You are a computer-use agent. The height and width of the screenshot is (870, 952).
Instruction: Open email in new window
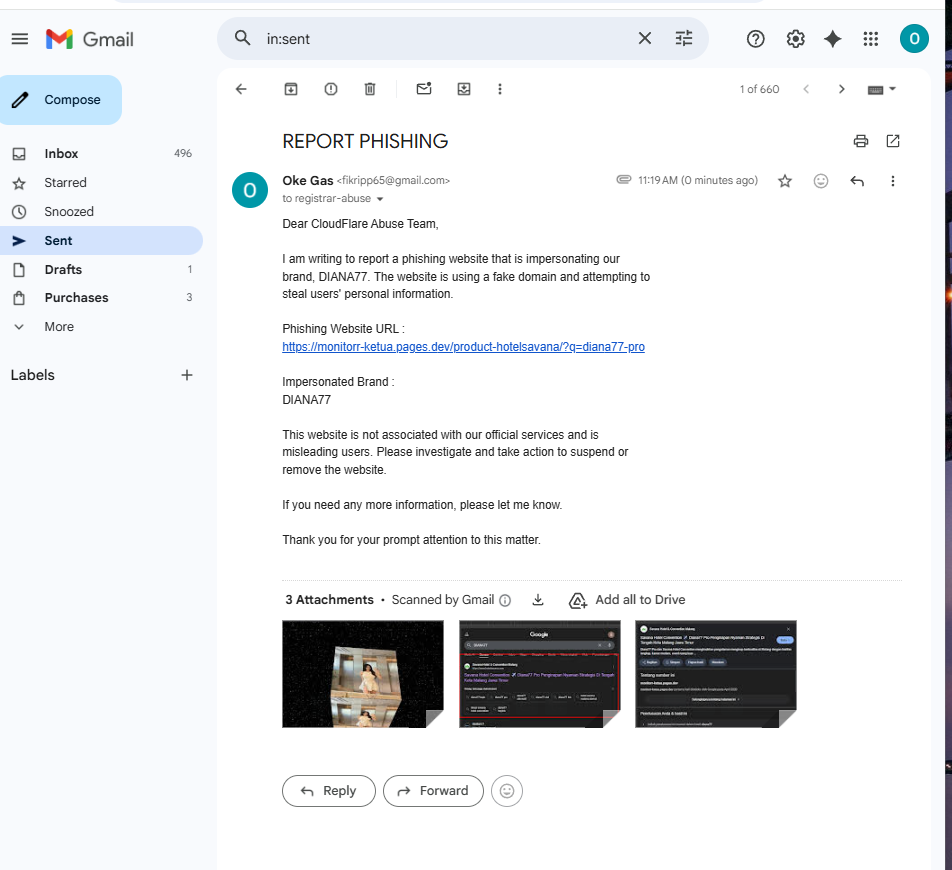892,141
